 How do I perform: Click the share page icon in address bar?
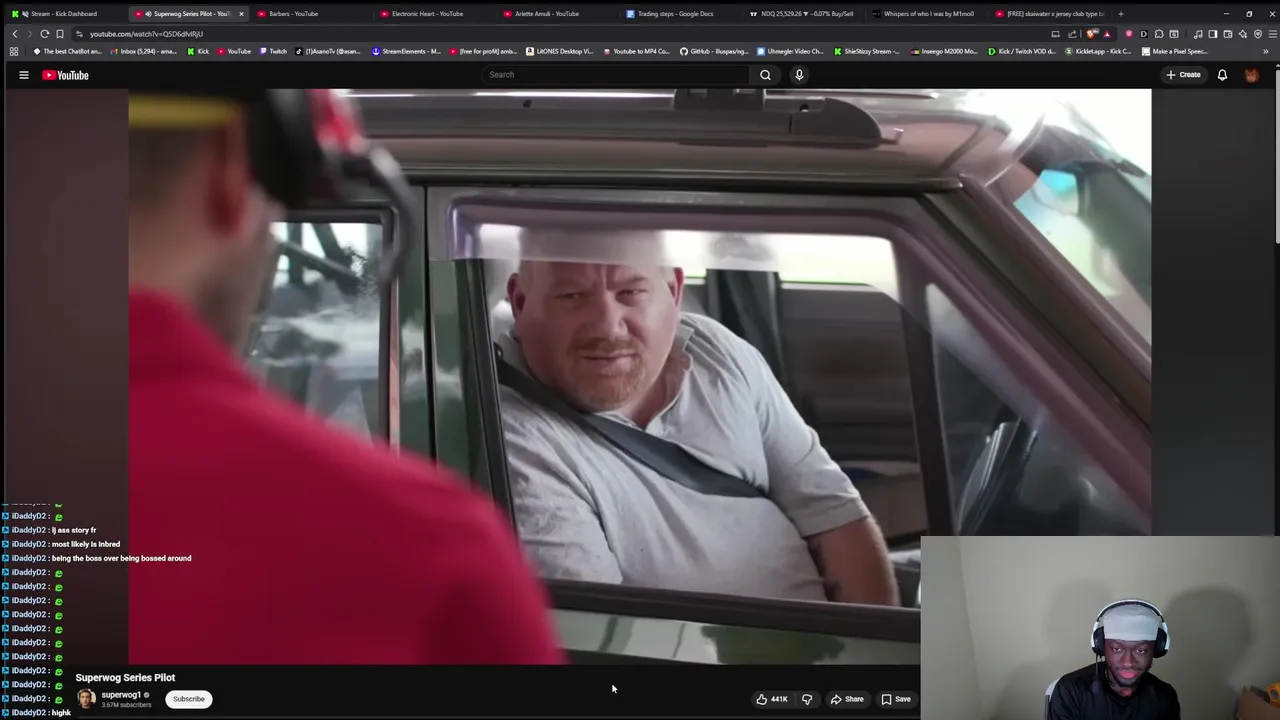[x=1072, y=34]
